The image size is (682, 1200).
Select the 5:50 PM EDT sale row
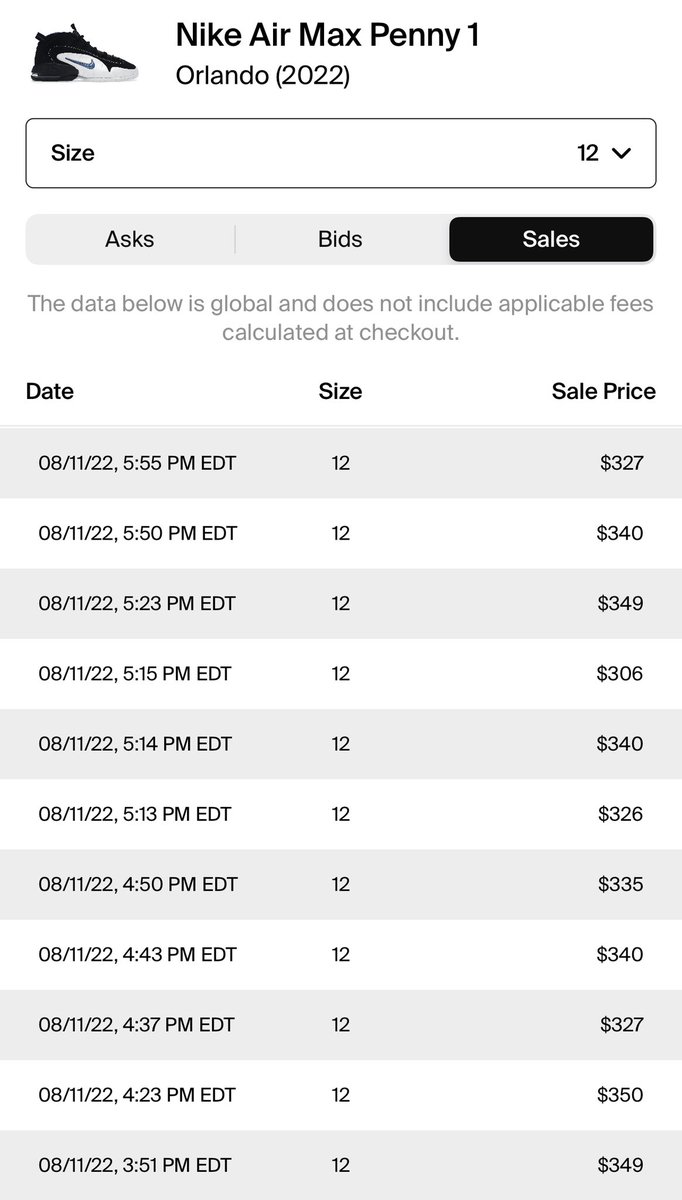point(341,533)
